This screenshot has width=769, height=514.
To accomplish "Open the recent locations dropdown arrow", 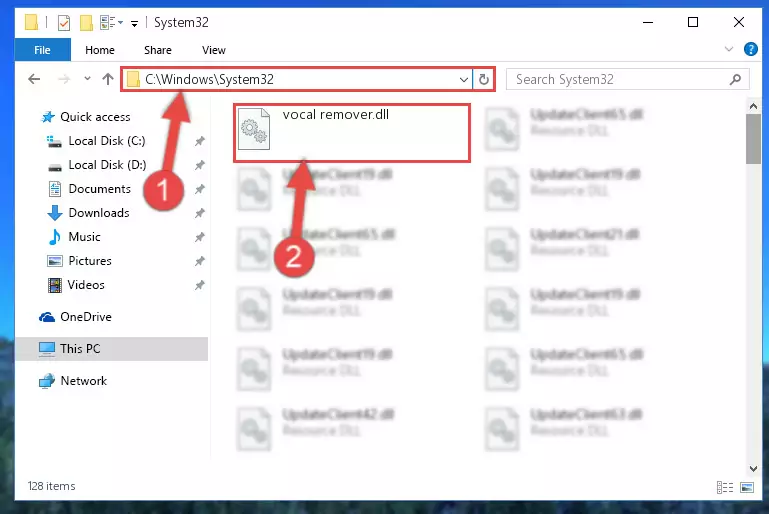I will point(87,78).
